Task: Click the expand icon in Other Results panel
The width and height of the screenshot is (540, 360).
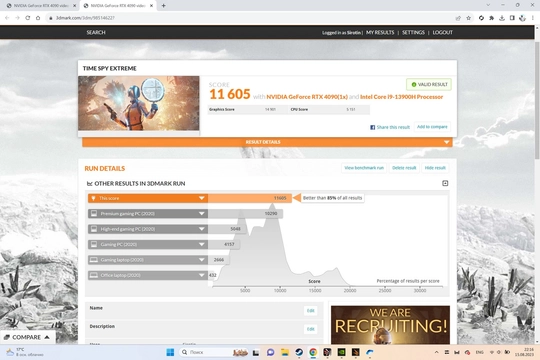Action: (445, 183)
